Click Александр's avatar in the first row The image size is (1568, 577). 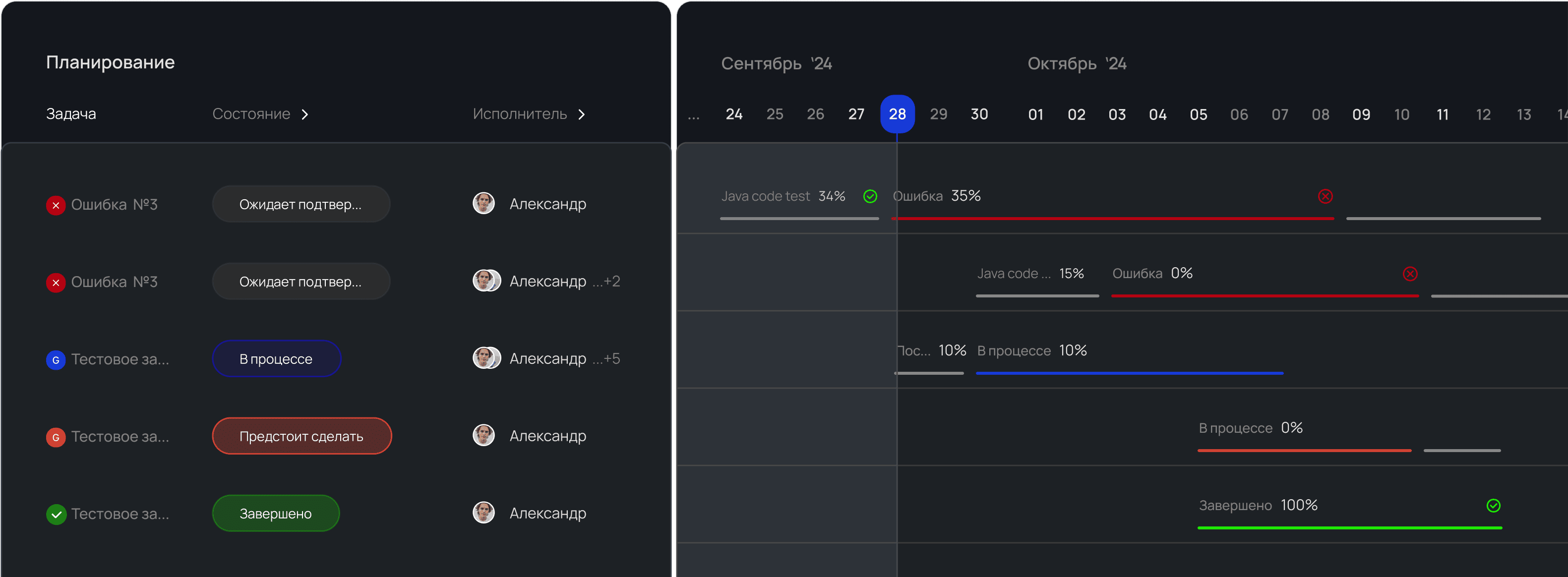click(x=484, y=203)
